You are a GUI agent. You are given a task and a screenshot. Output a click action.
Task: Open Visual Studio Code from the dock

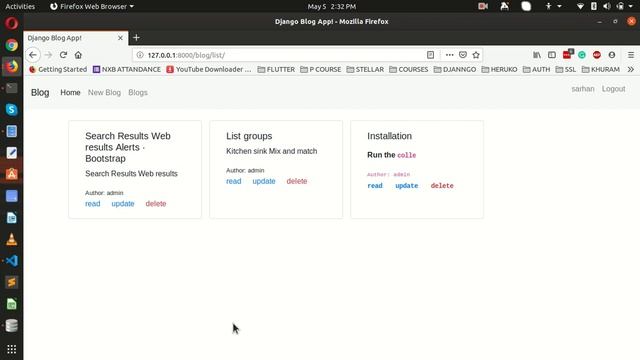tap(11, 261)
